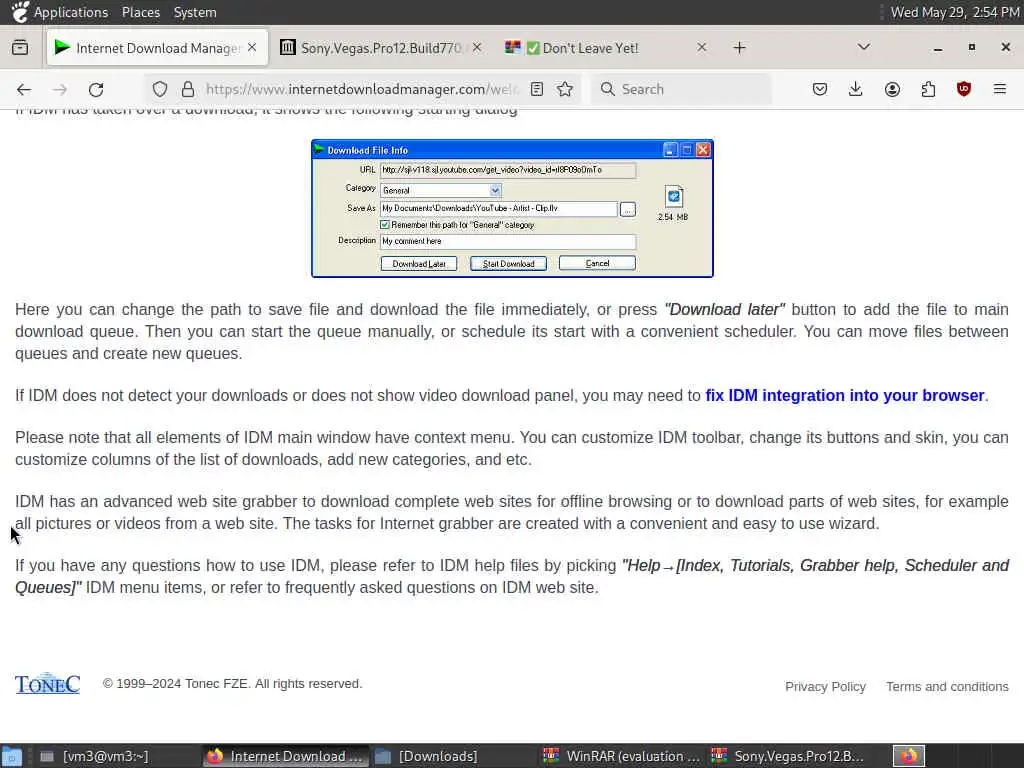Click the GNOME foot logo in top panel
The height and width of the screenshot is (768, 1024).
pyautogui.click(x=20, y=12)
